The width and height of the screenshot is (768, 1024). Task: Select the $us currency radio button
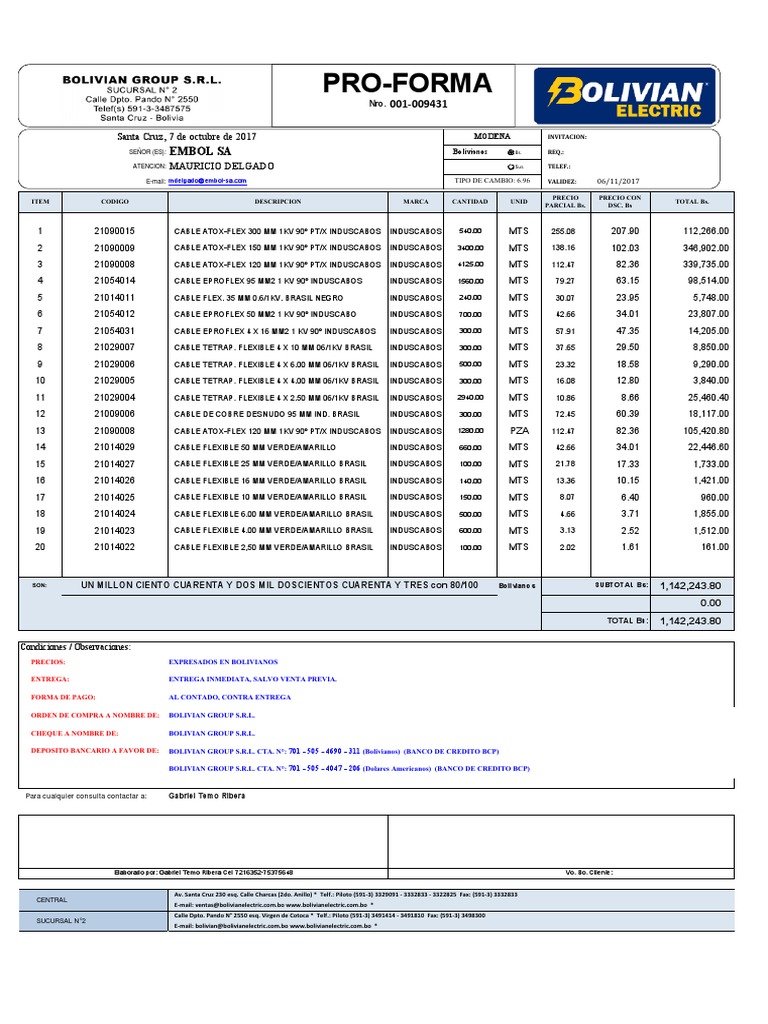pyautogui.click(x=510, y=167)
